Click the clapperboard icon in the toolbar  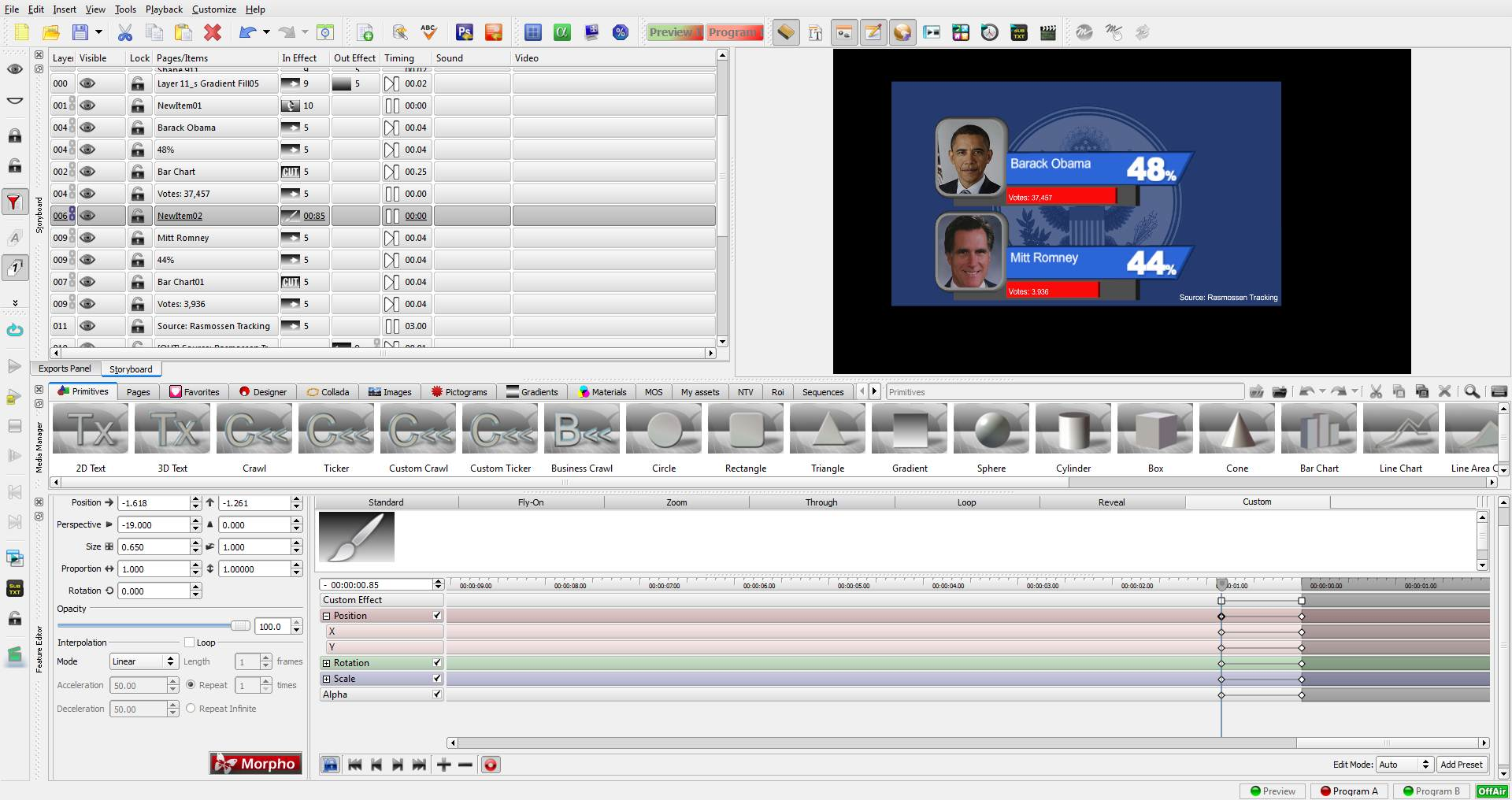pos(1048,32)
